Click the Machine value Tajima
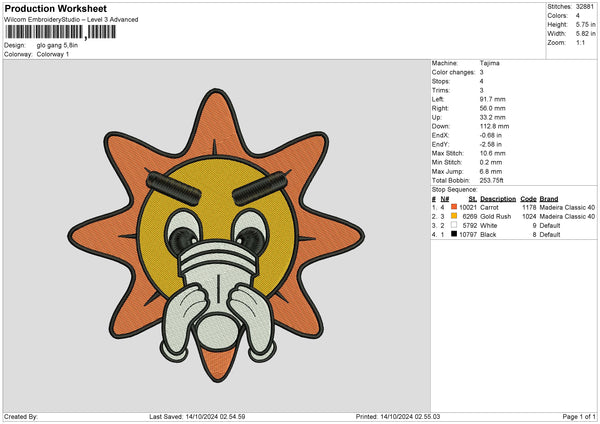Image resolution: width=600 pixels, height=424 pixels. pos(490,63)
